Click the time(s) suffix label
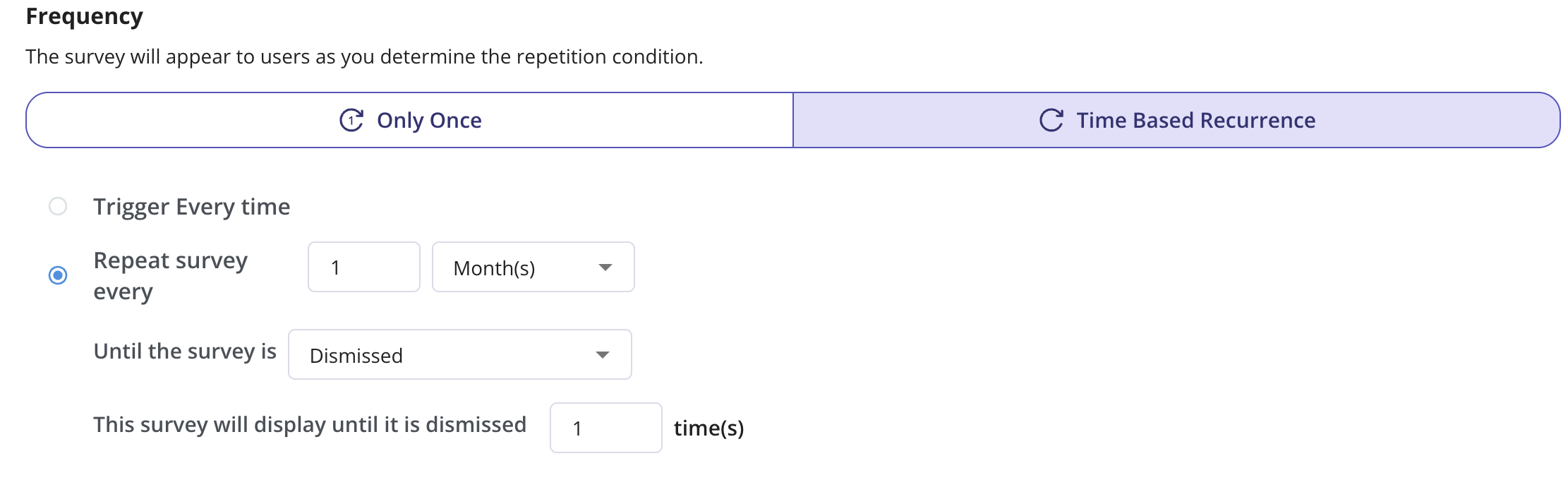 (708, 428)
